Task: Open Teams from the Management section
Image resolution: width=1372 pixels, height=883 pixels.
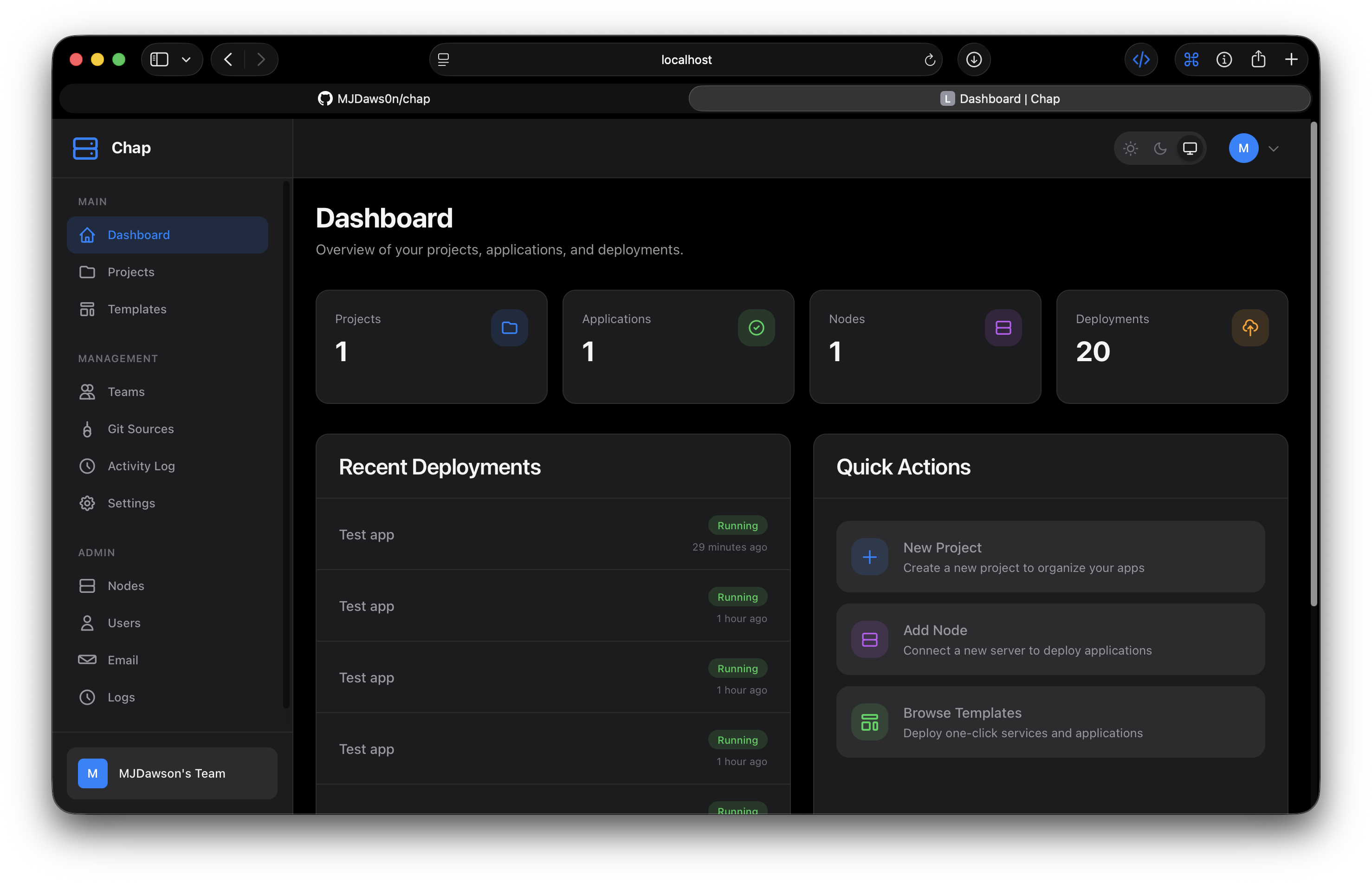Action: [x=126, y=392]
